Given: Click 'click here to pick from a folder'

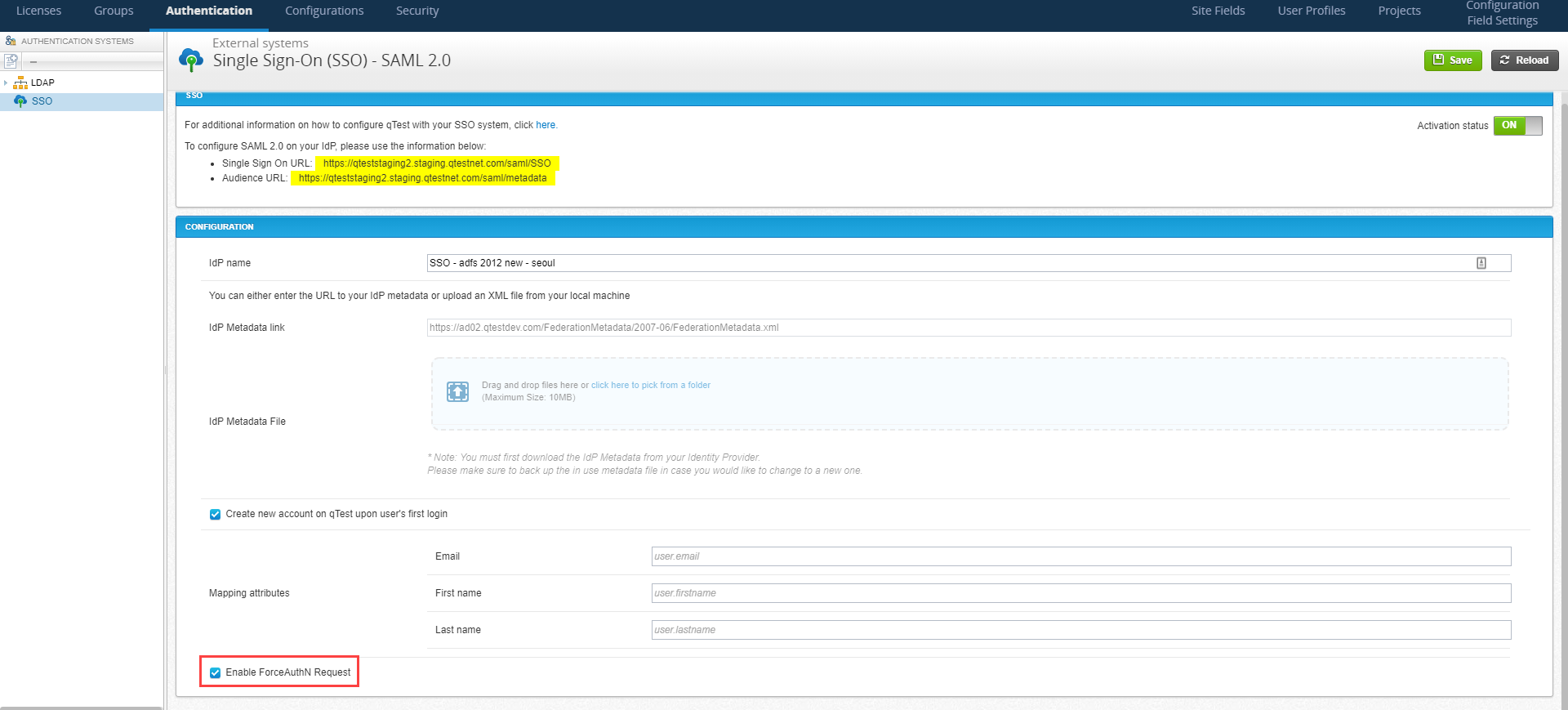Looking at the screenshot, I should (x=650, y=385).
